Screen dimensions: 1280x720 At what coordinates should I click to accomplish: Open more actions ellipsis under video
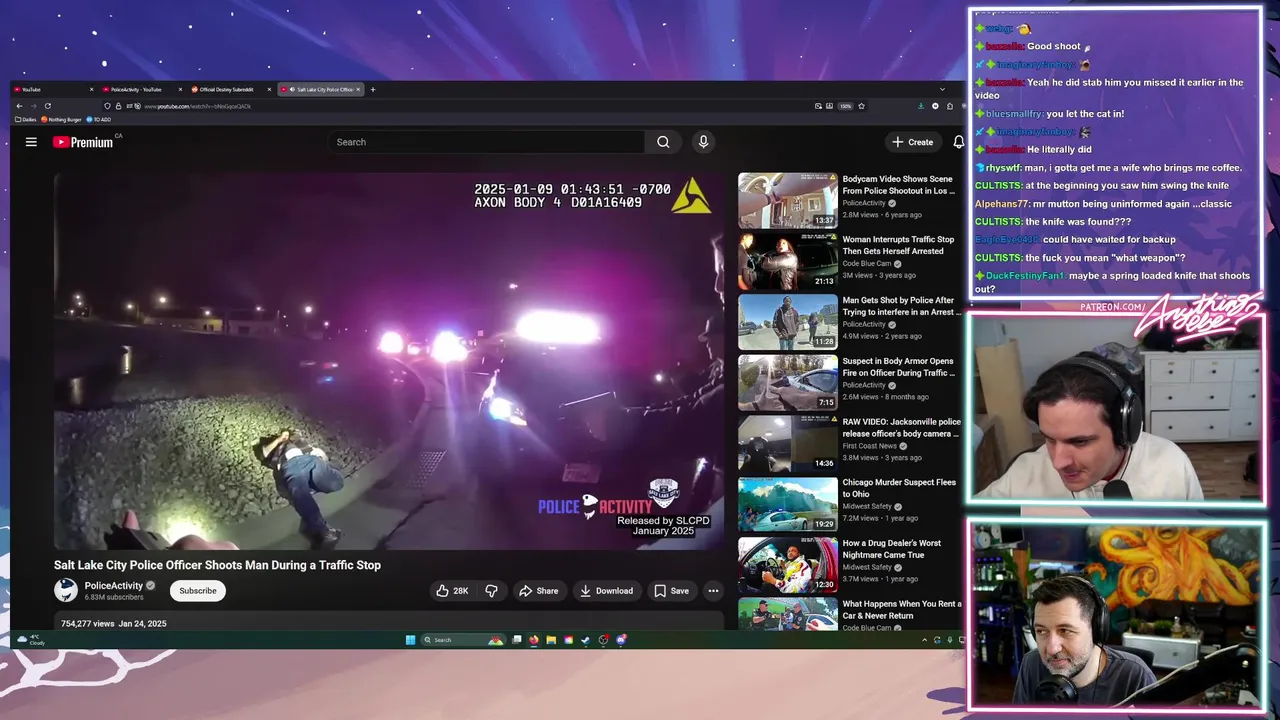[713, 591]
